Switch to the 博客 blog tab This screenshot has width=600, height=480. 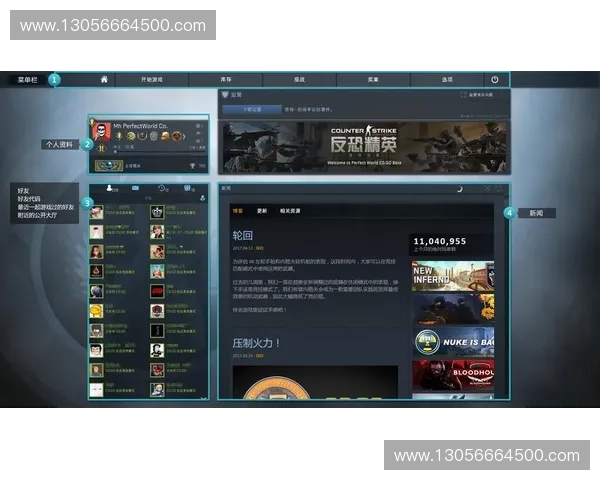coord(238,211)
